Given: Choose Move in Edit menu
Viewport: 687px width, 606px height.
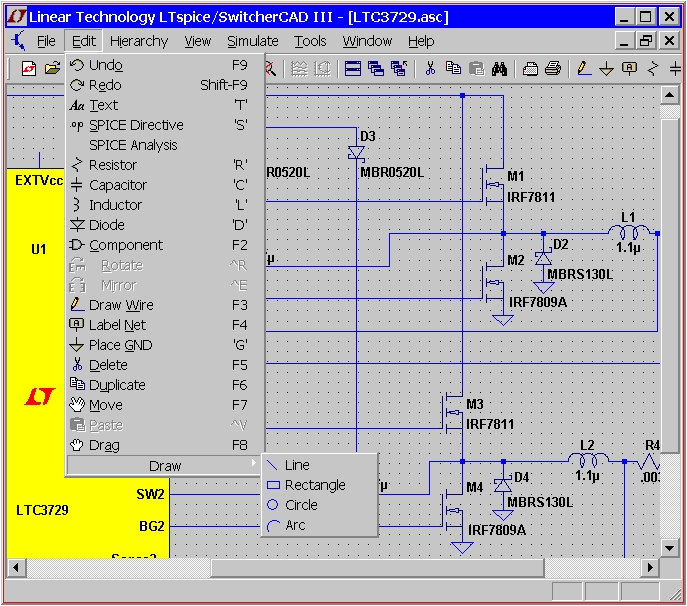Looking at the screenshot, I should [x=165, y=405].
